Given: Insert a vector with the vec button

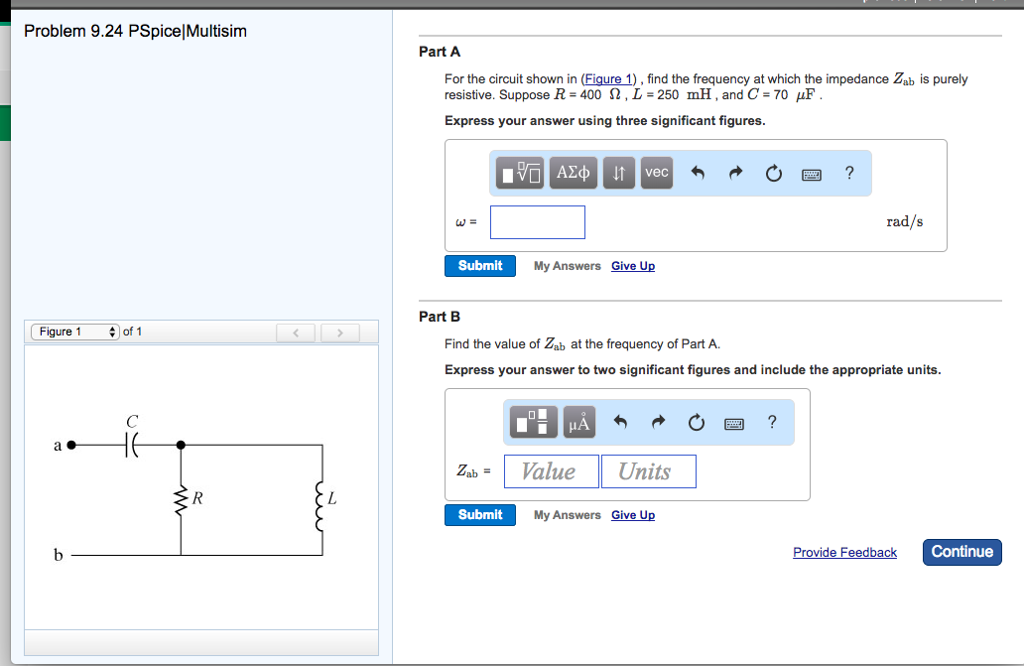Looking at the screenshot, I should point(656,172).
